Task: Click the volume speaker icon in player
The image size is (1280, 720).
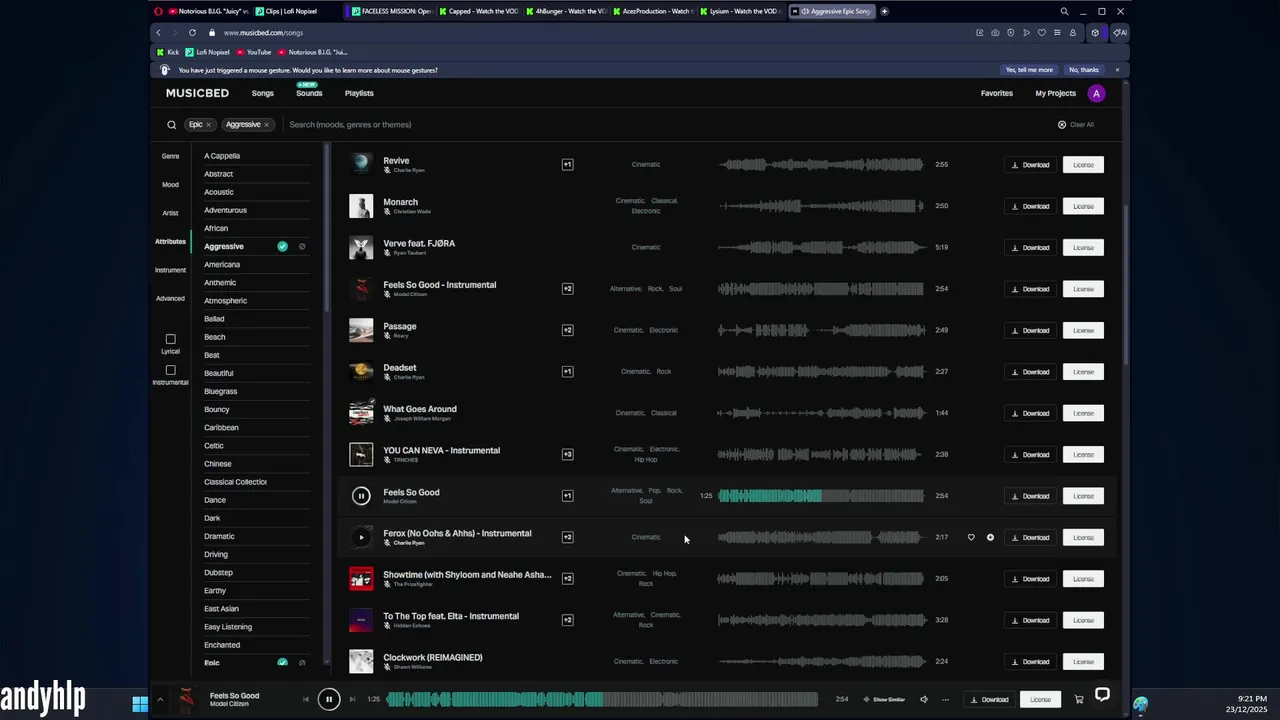Action: pos(924,699)
